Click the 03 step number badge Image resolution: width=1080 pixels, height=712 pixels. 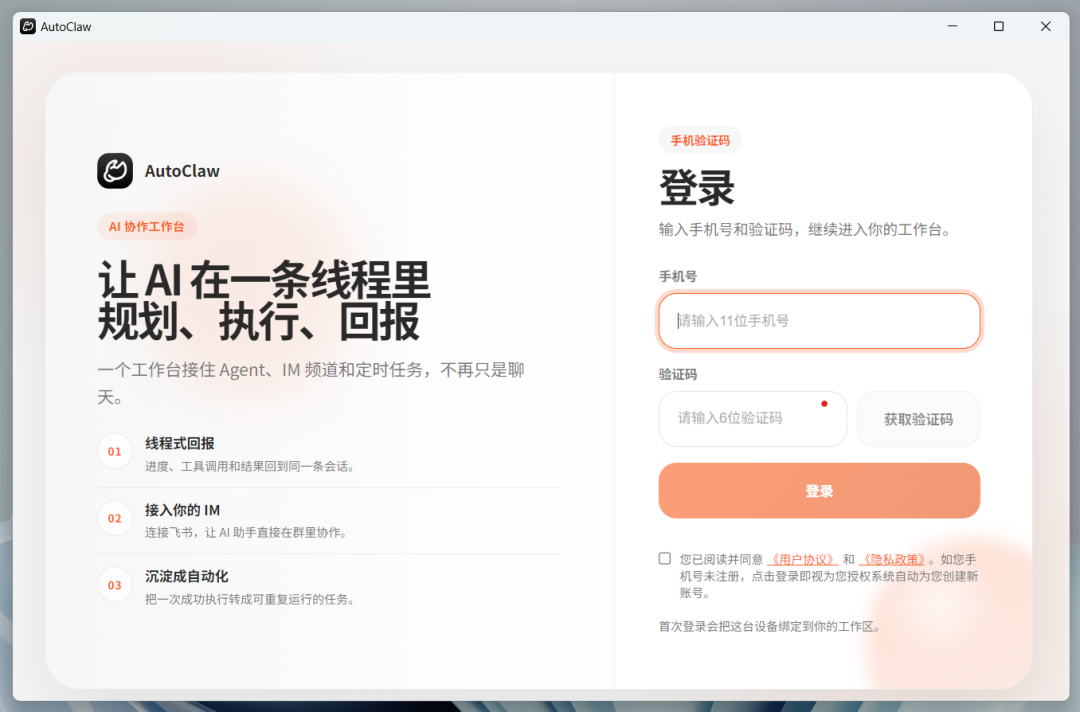pyautogui.click(x=114, y=585)
